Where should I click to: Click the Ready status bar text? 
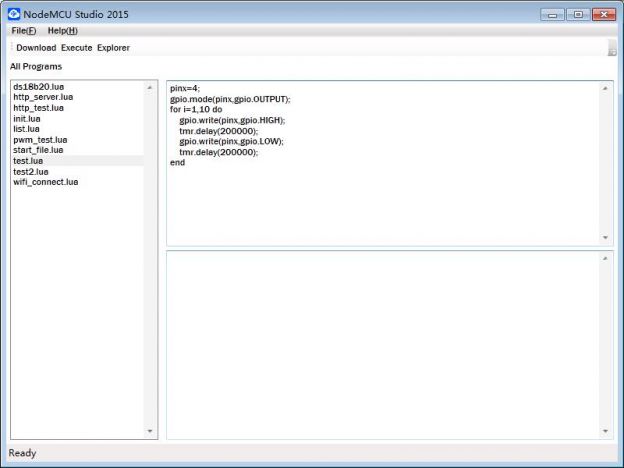[x=22, y=453]
